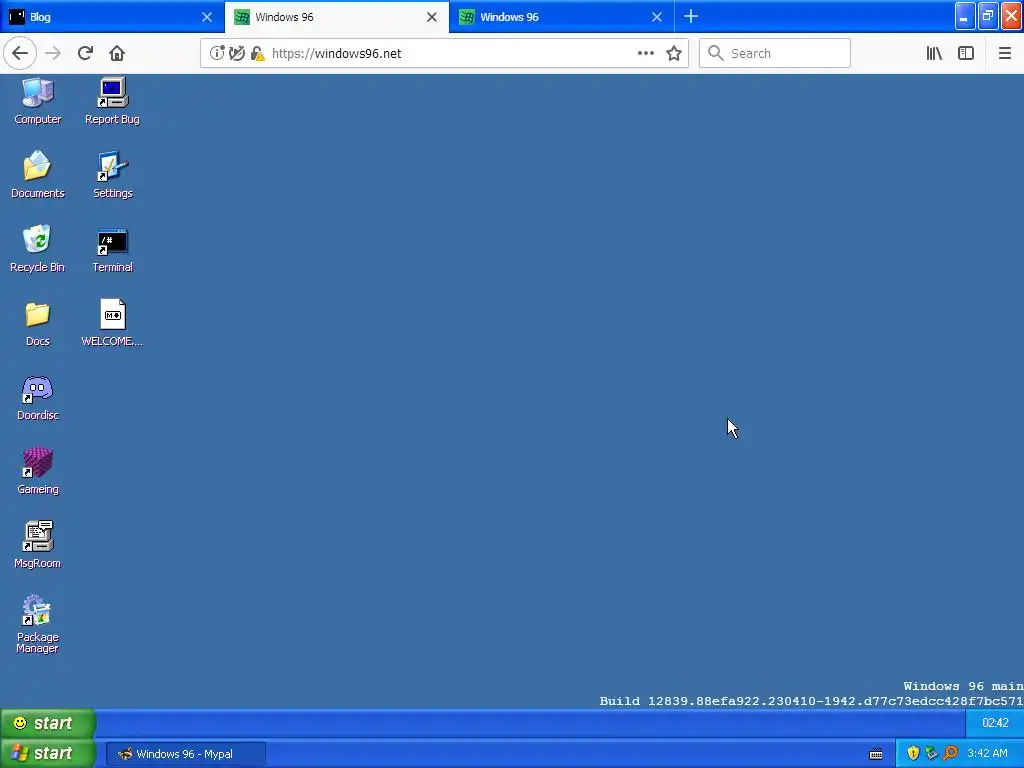Screen dimensions: 1024x768
Task: Click the padlock warning connection icon
Action: point(257,54)
